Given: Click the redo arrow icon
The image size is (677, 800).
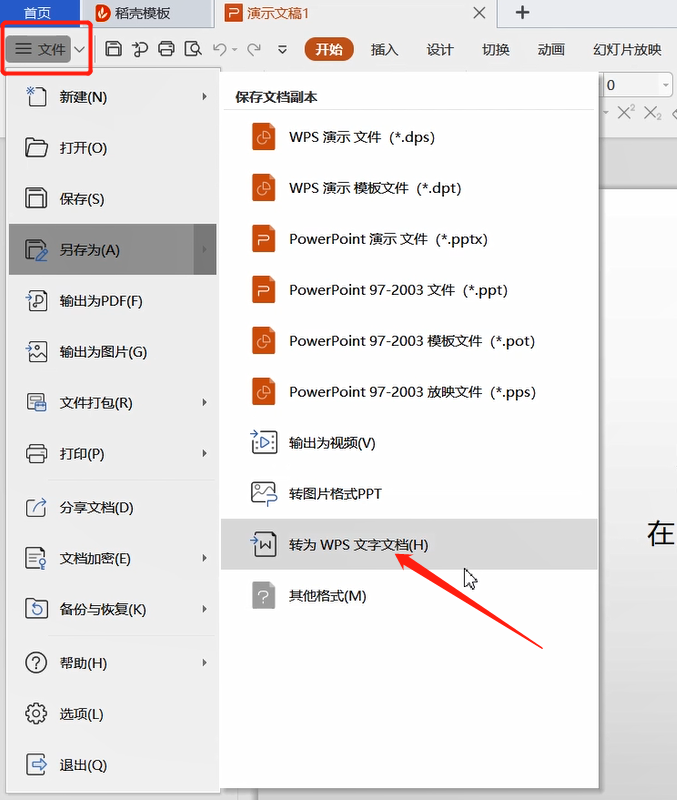Looking at the screenshot, I should pos(254,49).
